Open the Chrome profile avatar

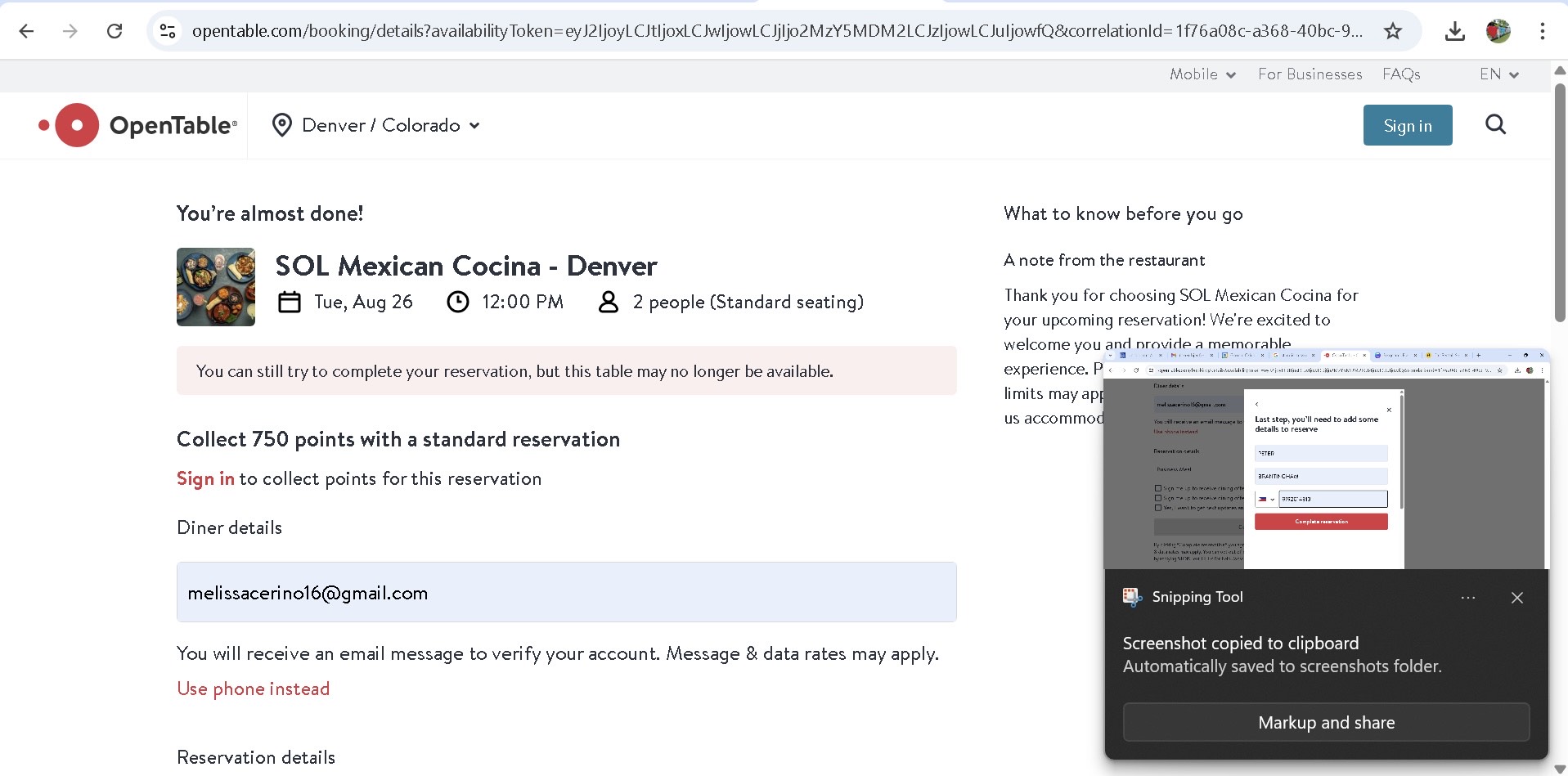pos(1498,31)
